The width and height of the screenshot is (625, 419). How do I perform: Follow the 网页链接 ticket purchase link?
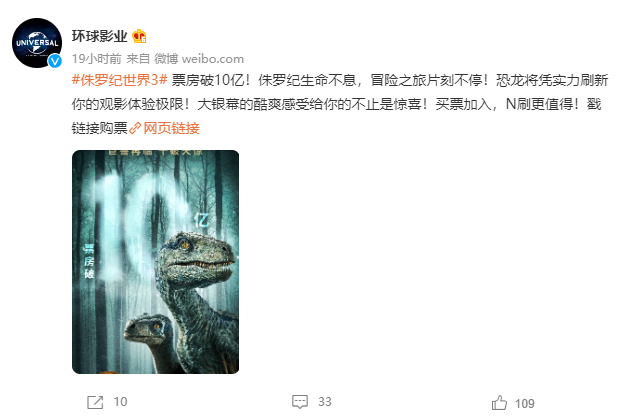tap(171, 128)
